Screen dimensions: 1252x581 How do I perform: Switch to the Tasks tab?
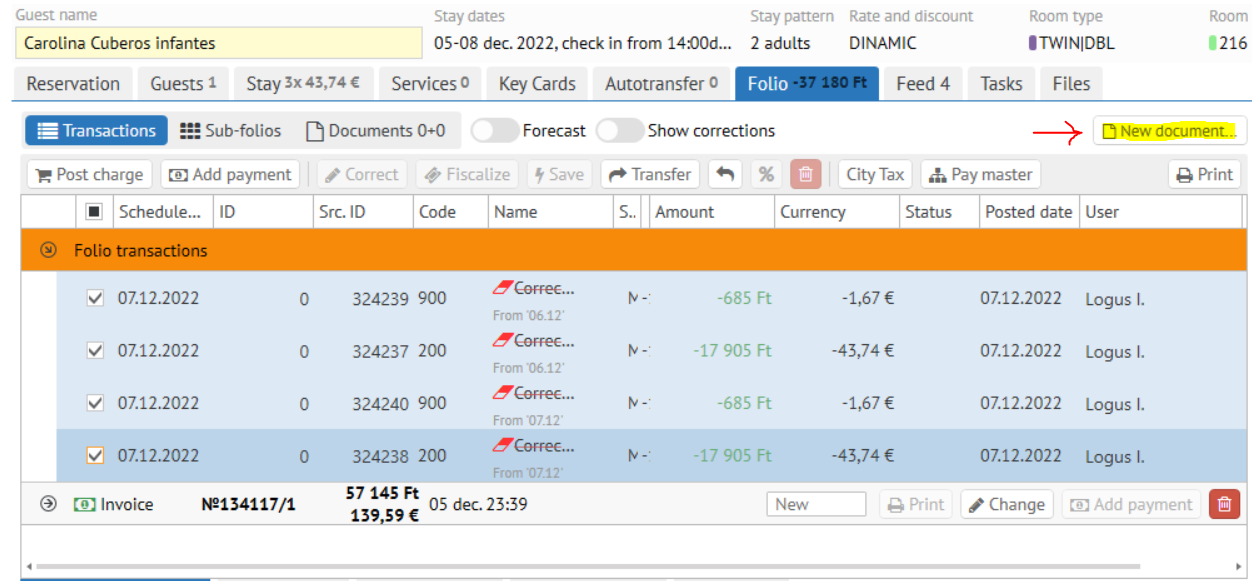point(1001,84)
